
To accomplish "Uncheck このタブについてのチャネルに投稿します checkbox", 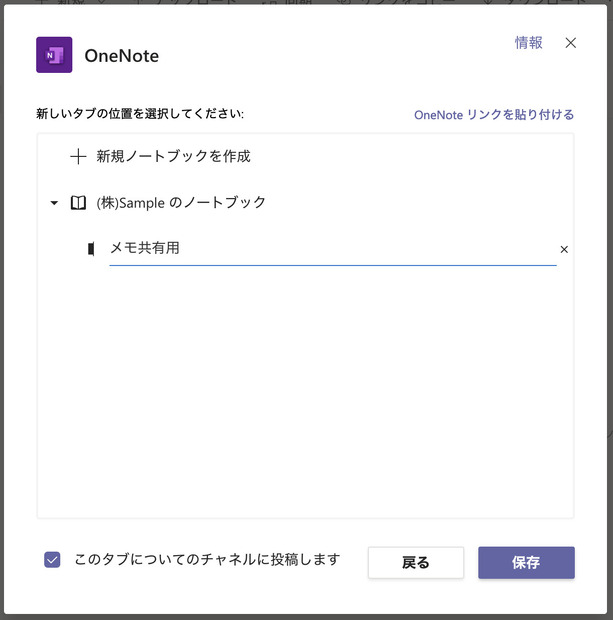I will [x=52, y=560].
